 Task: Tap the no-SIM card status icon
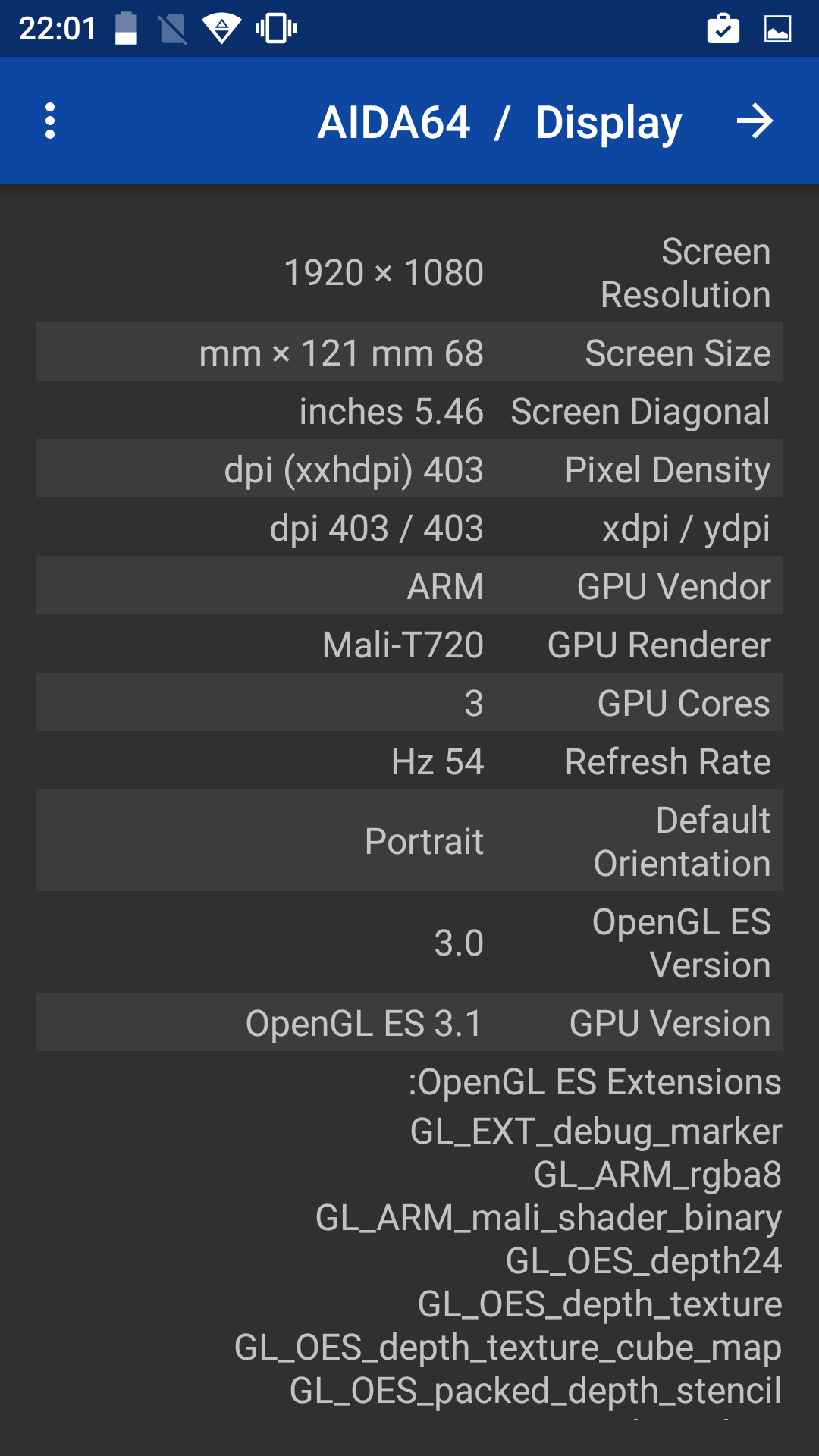point(173,29)
